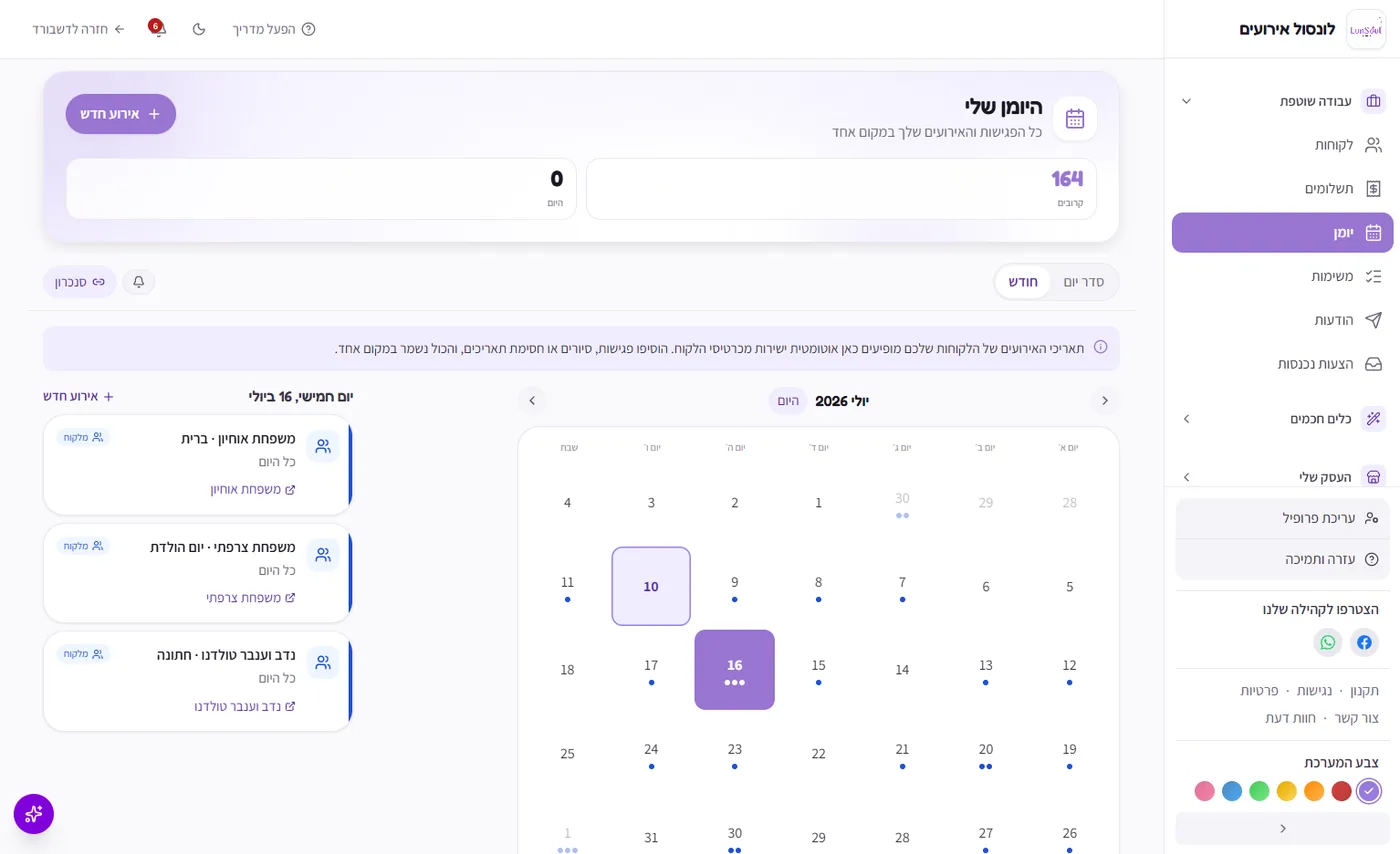This screenshot has height=854, width=1400.
Task: Select July 20 in the calendar
Action: point(986,754)
